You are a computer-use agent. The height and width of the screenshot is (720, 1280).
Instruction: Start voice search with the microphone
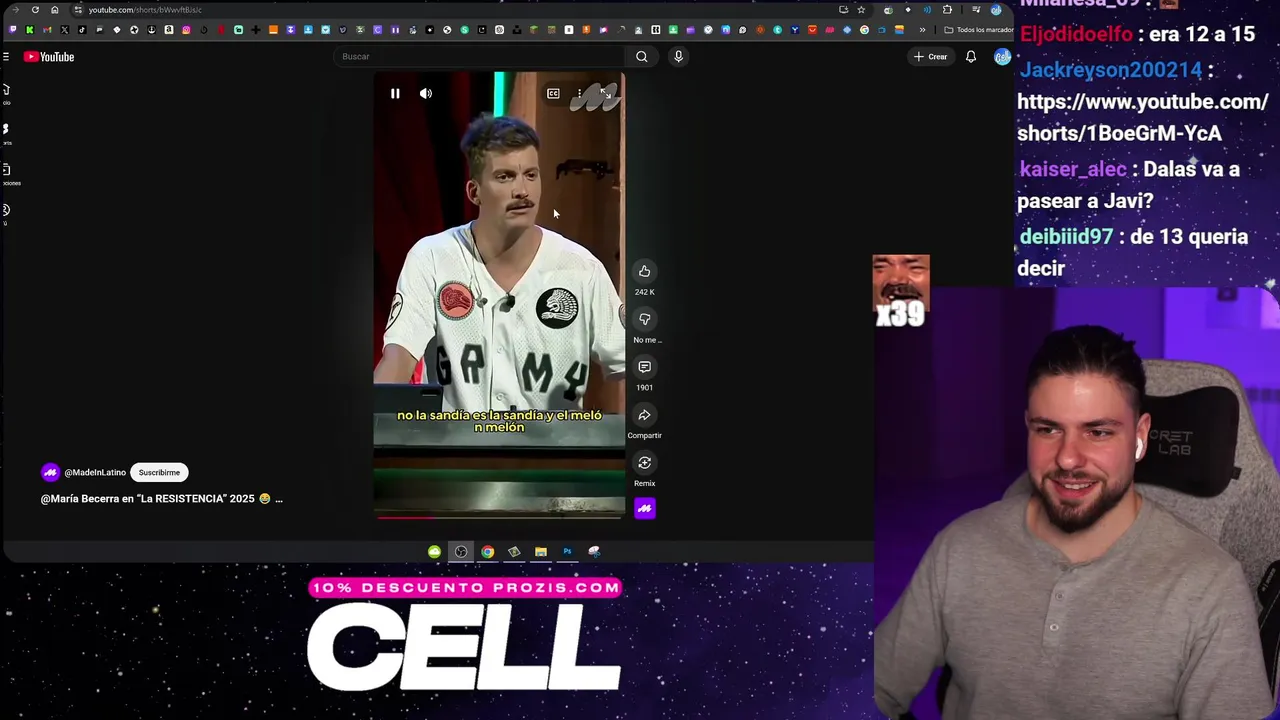pyautogui.click(x=678, y=57)
